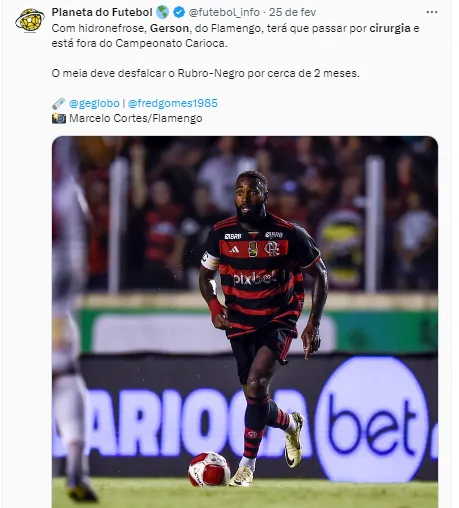The height and width of the screenshot is (508, 459).
Task: Click the Flamengo crest on the jersey
Action: [x=272, y=248]
